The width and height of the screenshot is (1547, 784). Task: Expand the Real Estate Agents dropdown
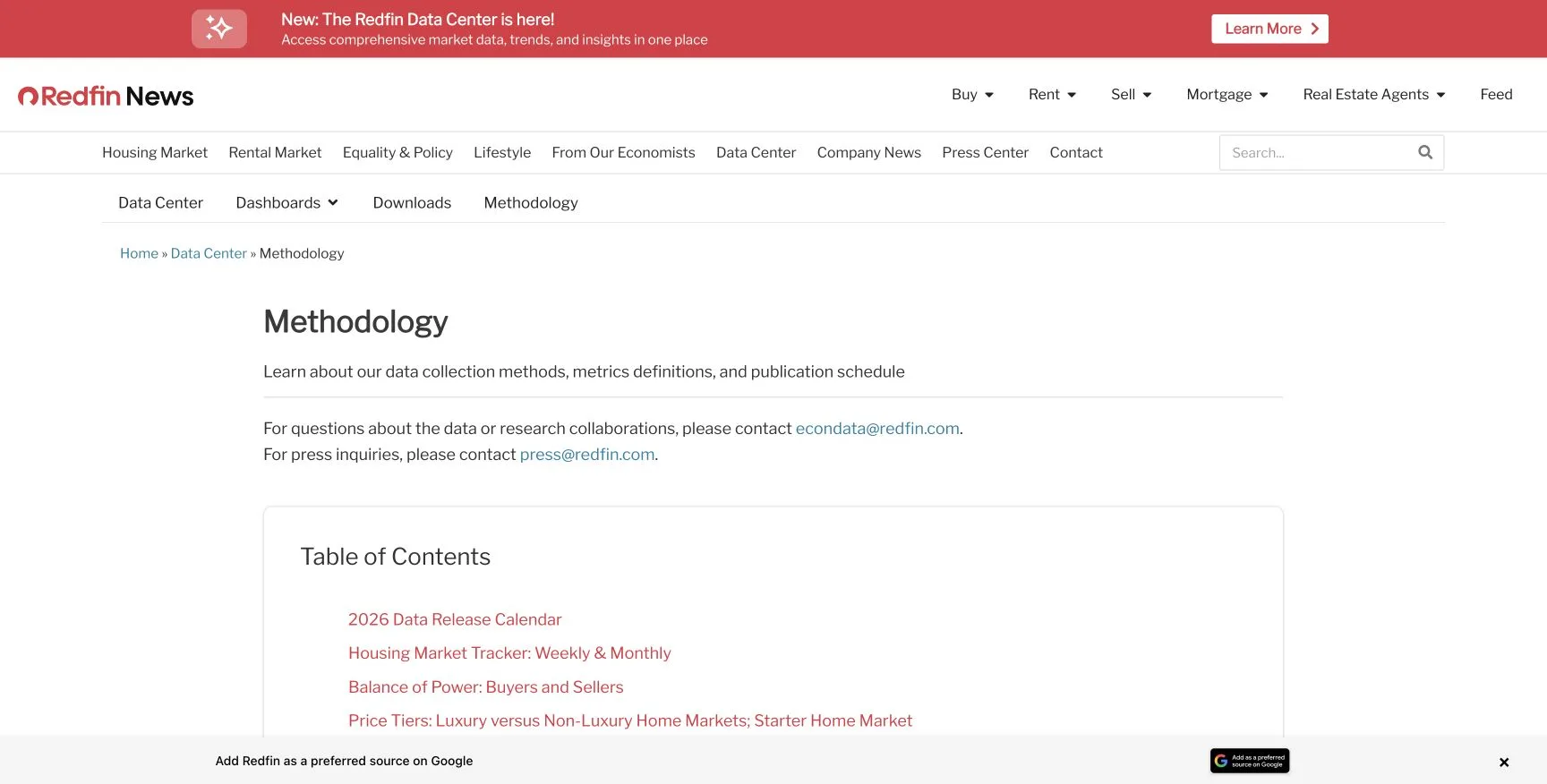(x=1374, y=94)
